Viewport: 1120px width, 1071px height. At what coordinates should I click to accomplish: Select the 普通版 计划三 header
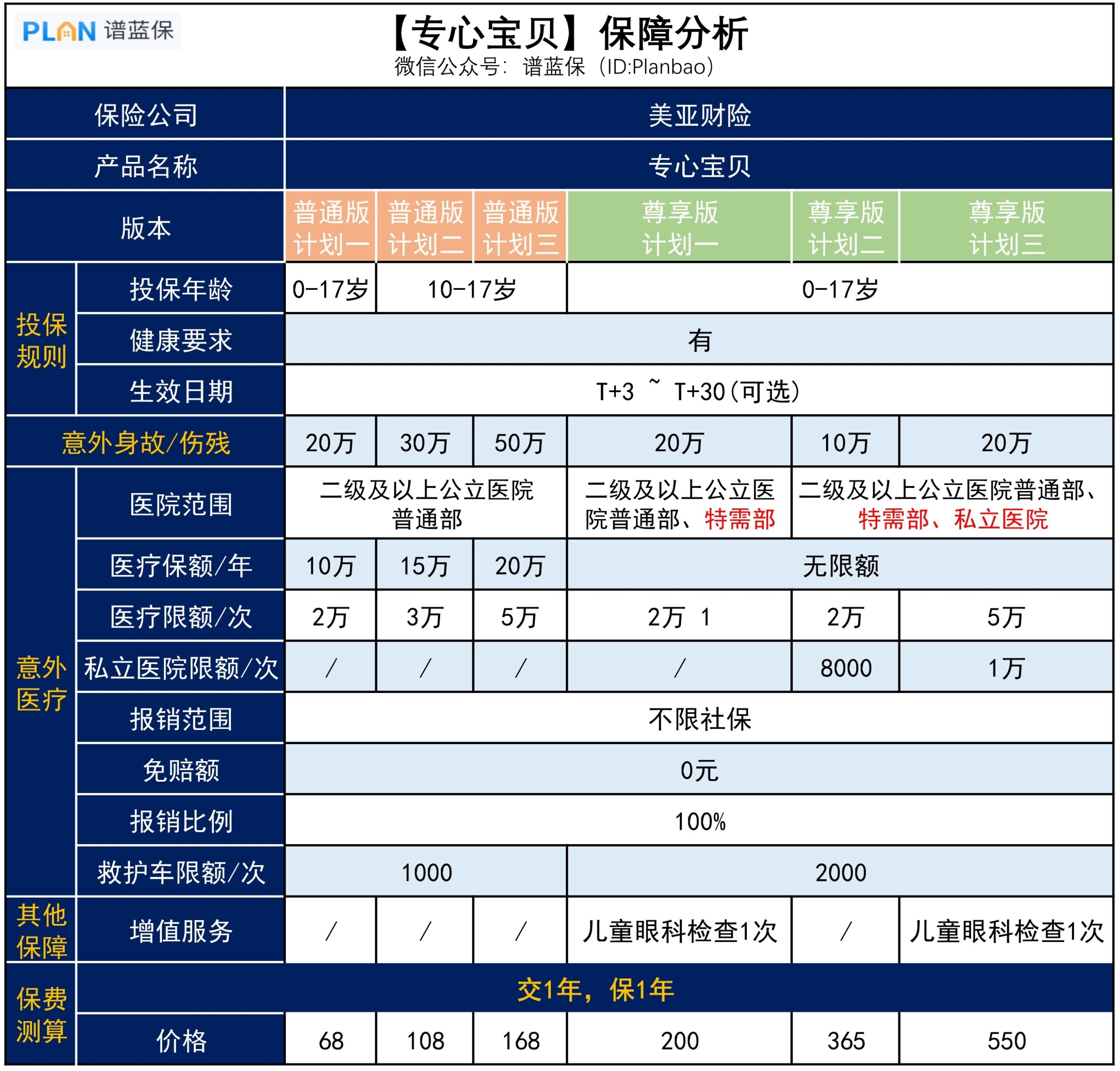point(520,228)
